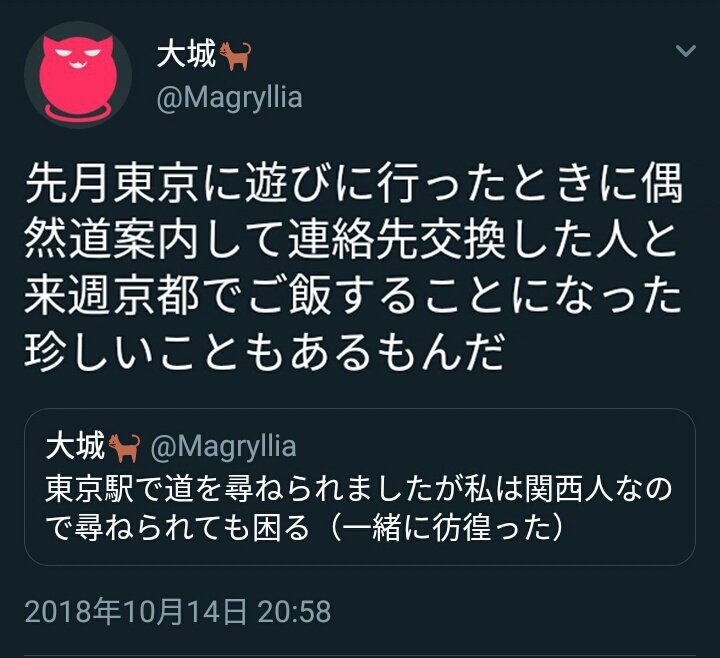
Task: Open the pink cat profile avatar
Action: pos(78,75)
